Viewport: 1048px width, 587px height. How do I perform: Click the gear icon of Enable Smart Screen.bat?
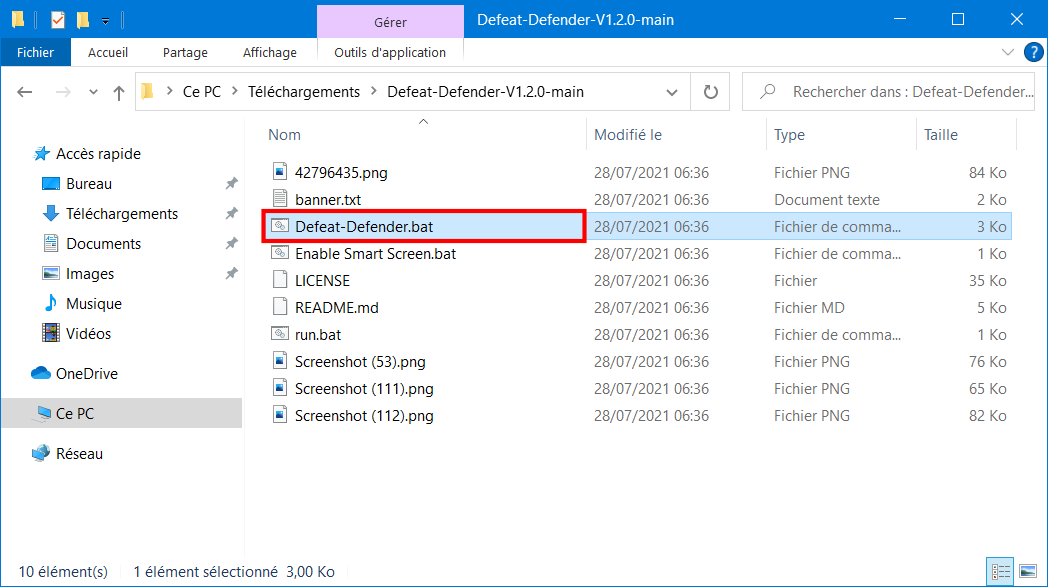point(280,253)
